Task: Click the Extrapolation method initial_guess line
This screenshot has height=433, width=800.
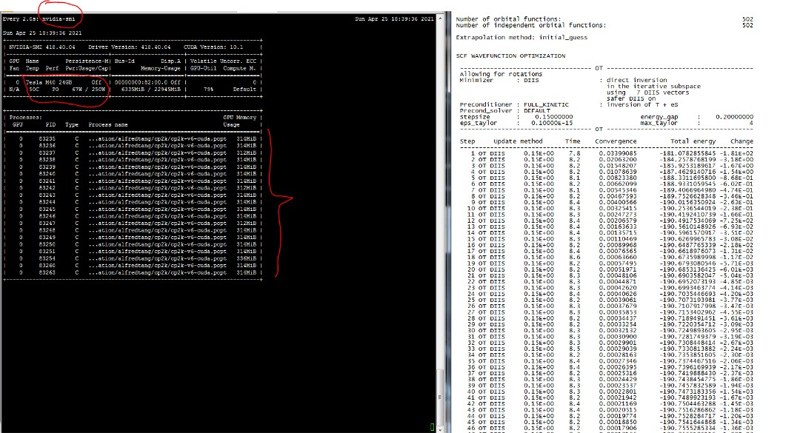Action: tap(521, 37)
